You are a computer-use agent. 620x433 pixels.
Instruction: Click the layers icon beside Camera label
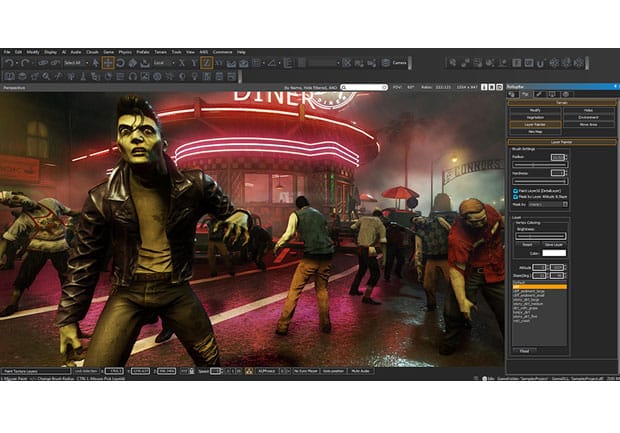[x=386, y=63]
